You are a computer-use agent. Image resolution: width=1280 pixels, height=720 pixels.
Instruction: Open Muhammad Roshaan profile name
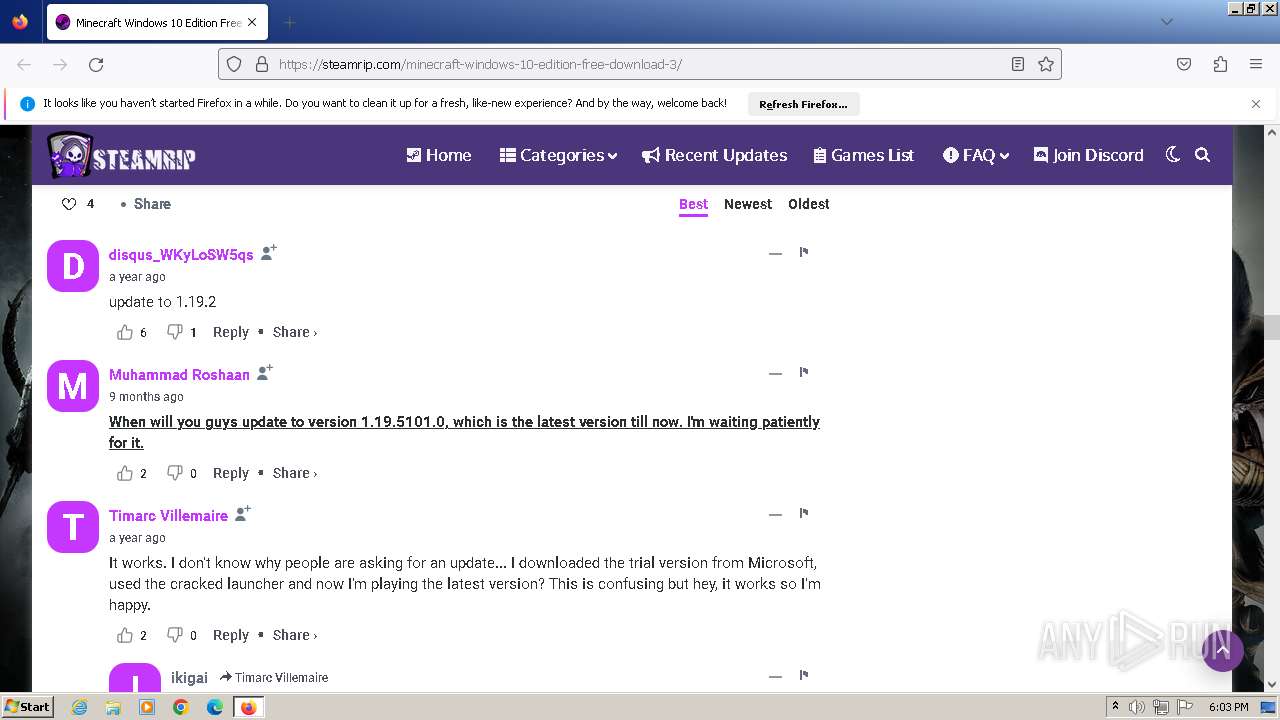click(x=179, y=375)
